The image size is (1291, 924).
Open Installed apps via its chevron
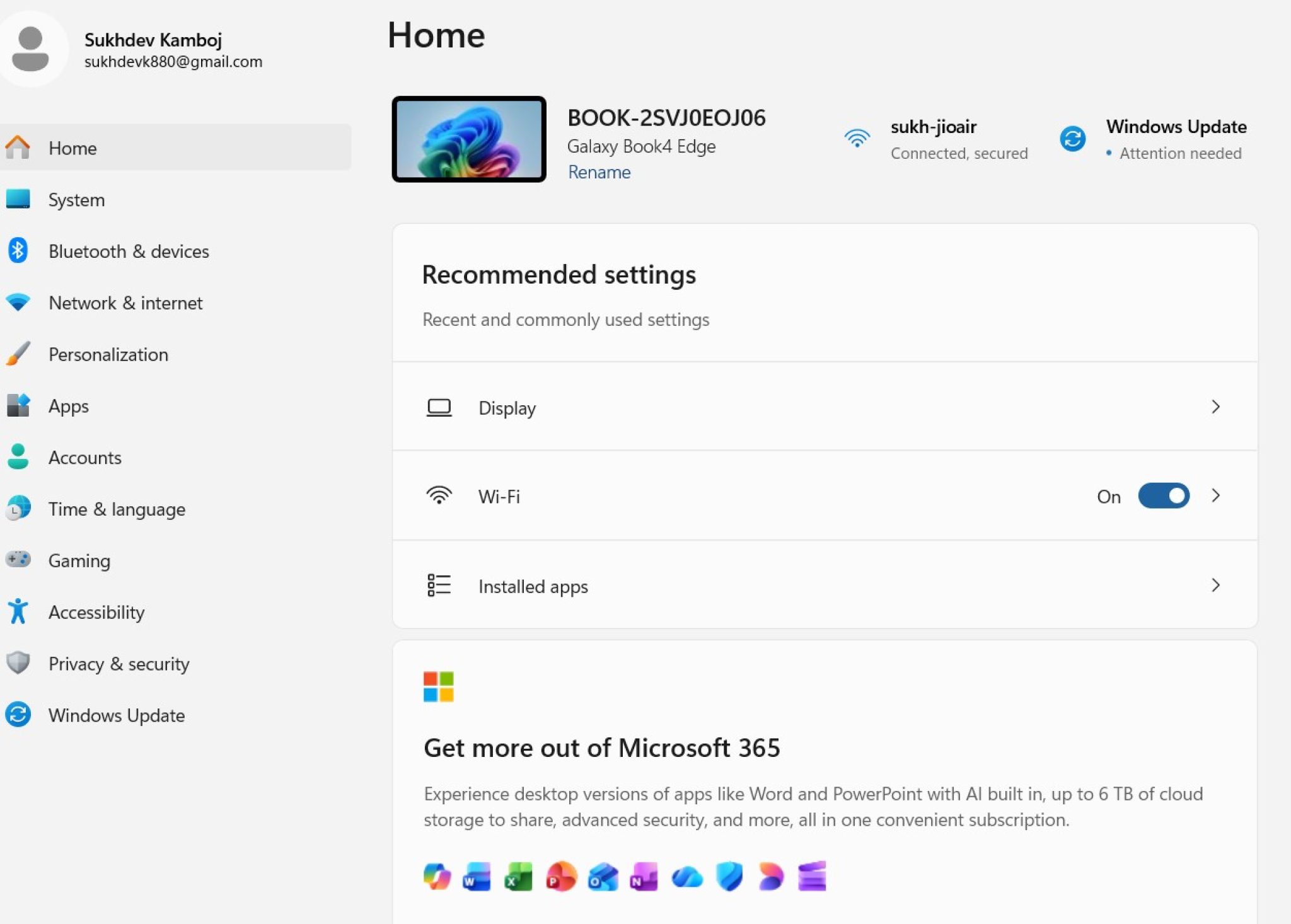tap(1215, 586)
